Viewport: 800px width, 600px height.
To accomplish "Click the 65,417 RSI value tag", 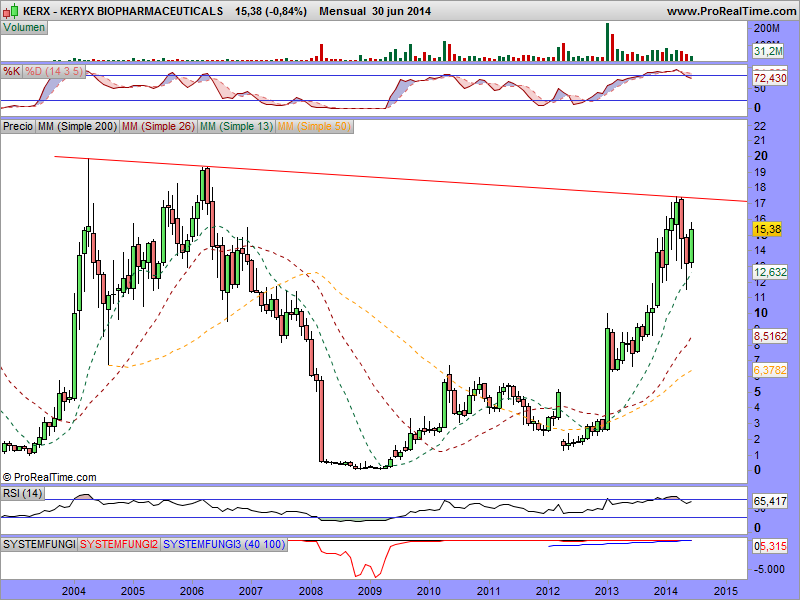I will point(770,501).
